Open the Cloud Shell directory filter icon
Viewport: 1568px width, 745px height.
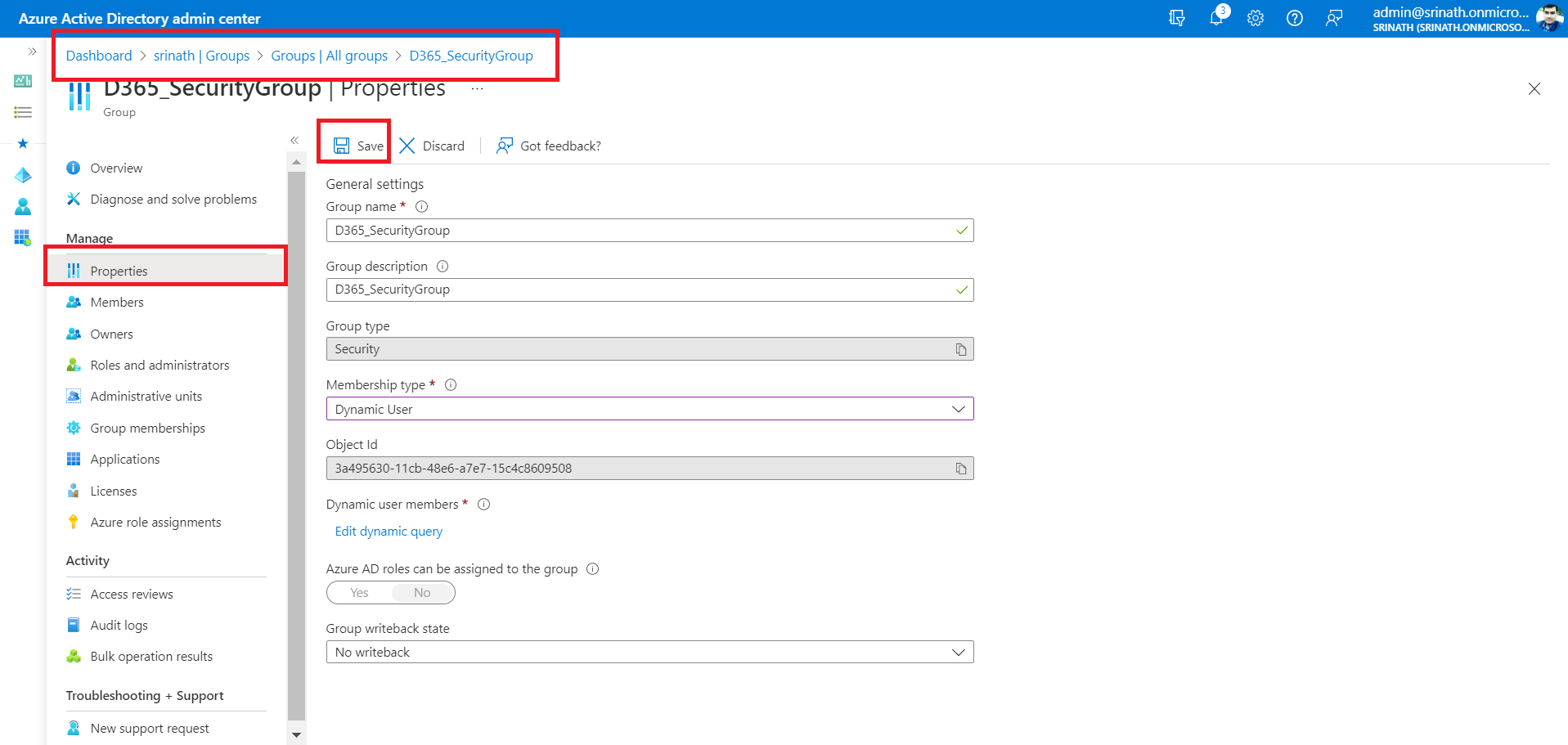click(x=1177, y=18)
